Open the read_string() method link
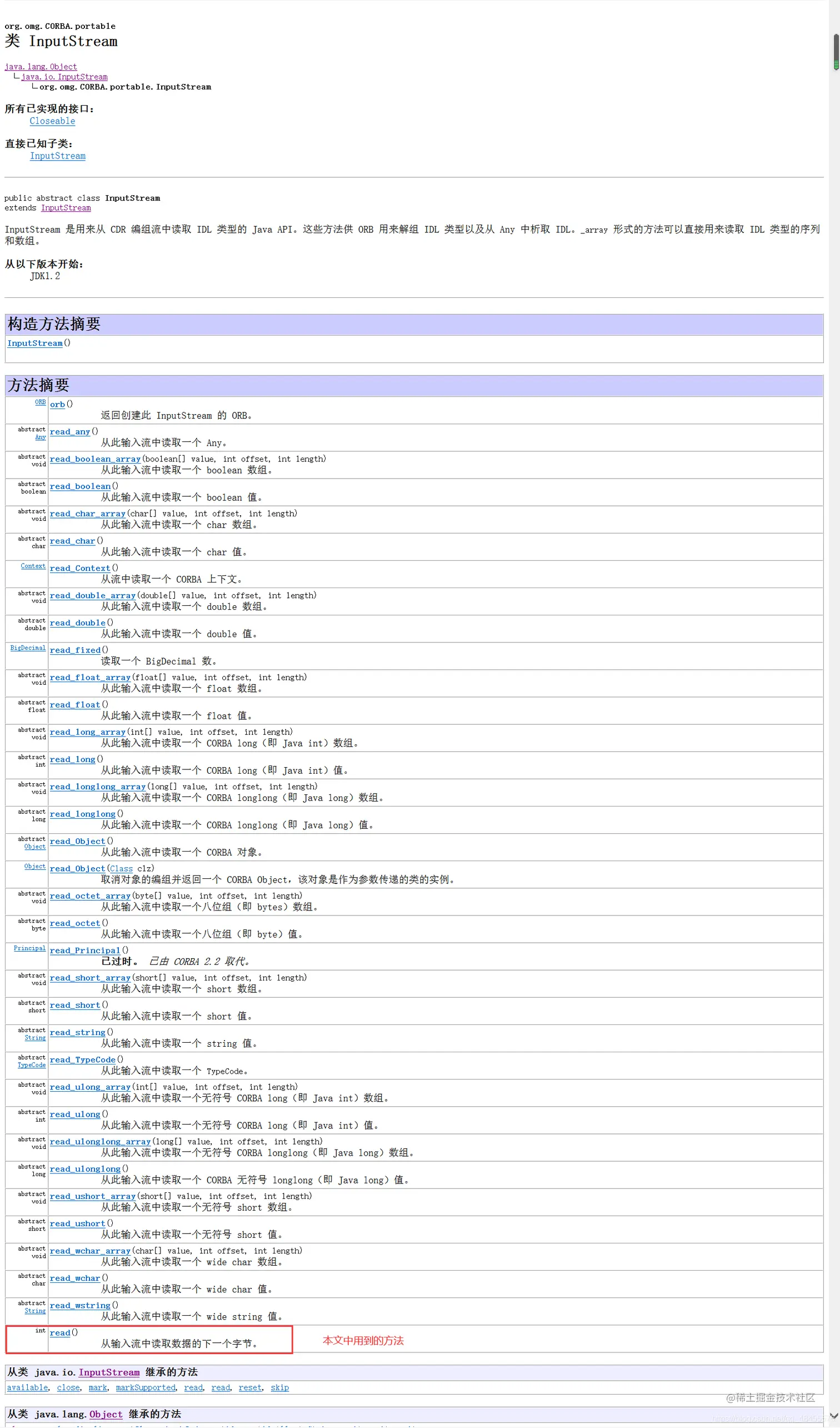 coord(78,1032)
